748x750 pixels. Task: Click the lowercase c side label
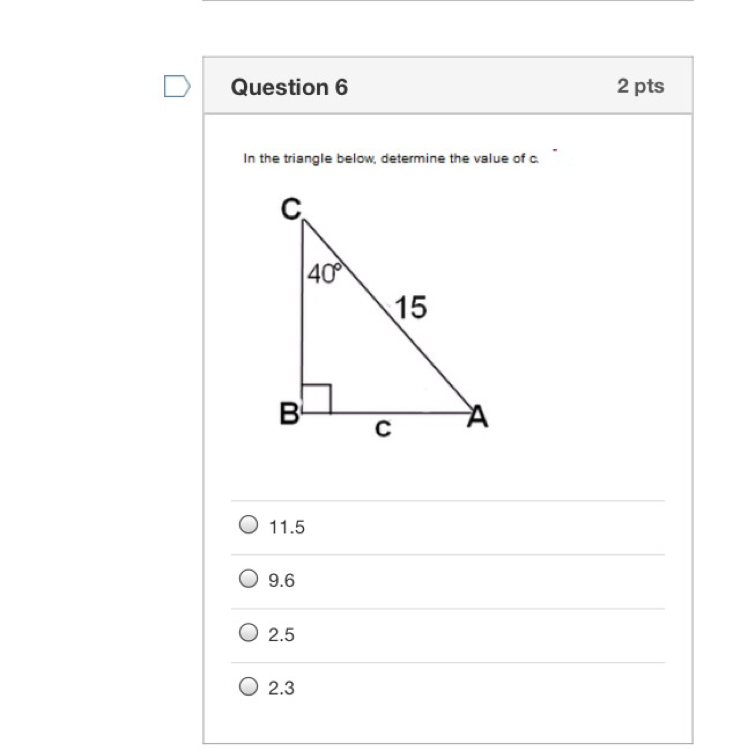coord(382,431)
